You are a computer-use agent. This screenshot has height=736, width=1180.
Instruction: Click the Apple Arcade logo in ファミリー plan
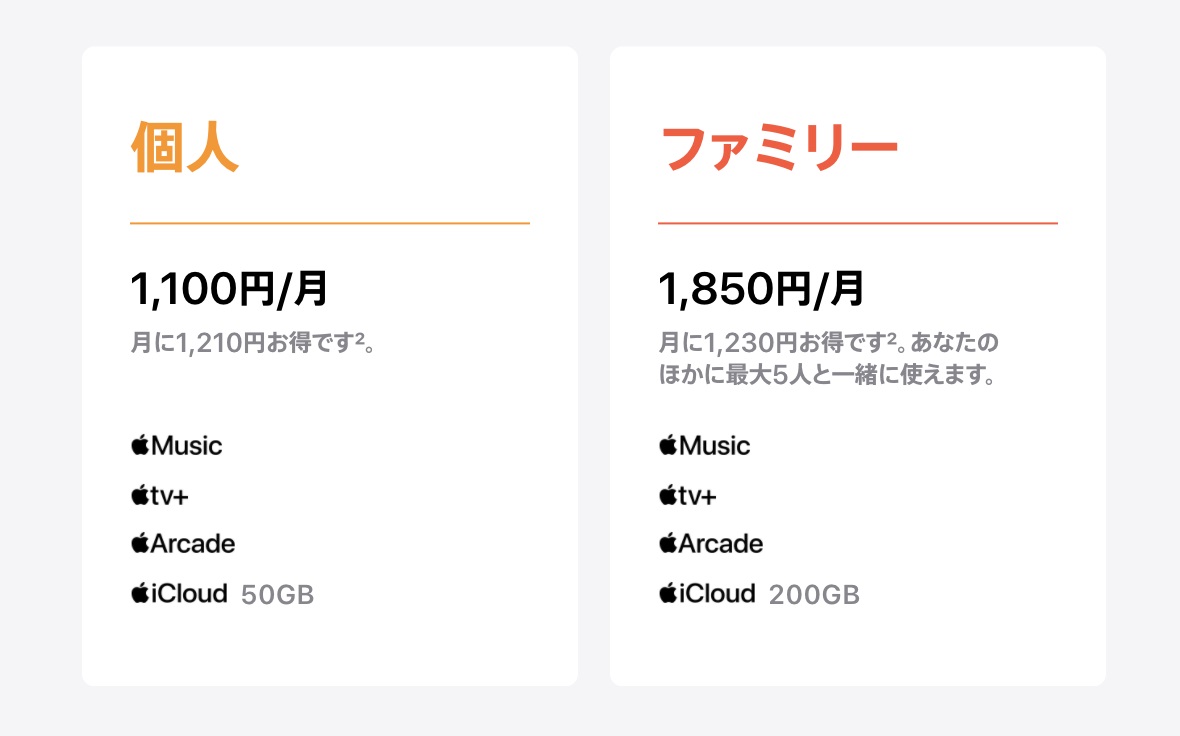pos(711,544)
